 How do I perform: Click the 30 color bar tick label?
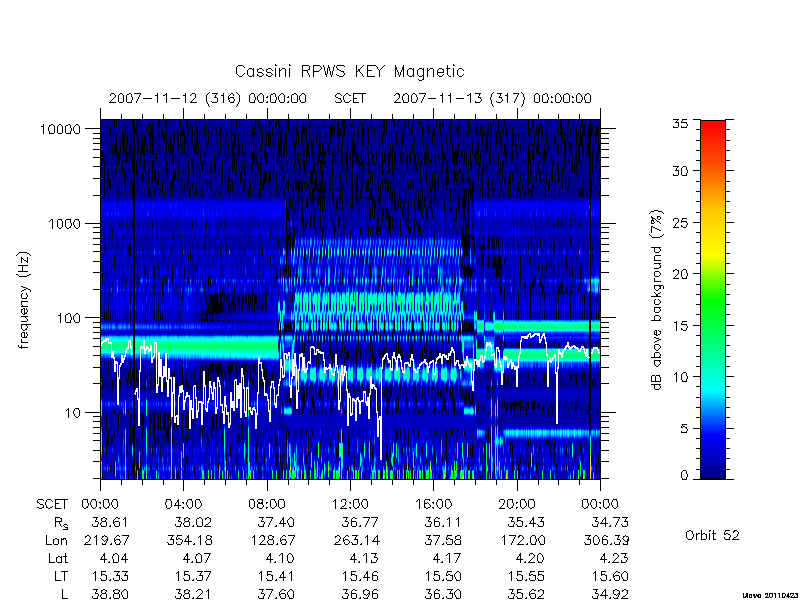[x=680, y=171]
